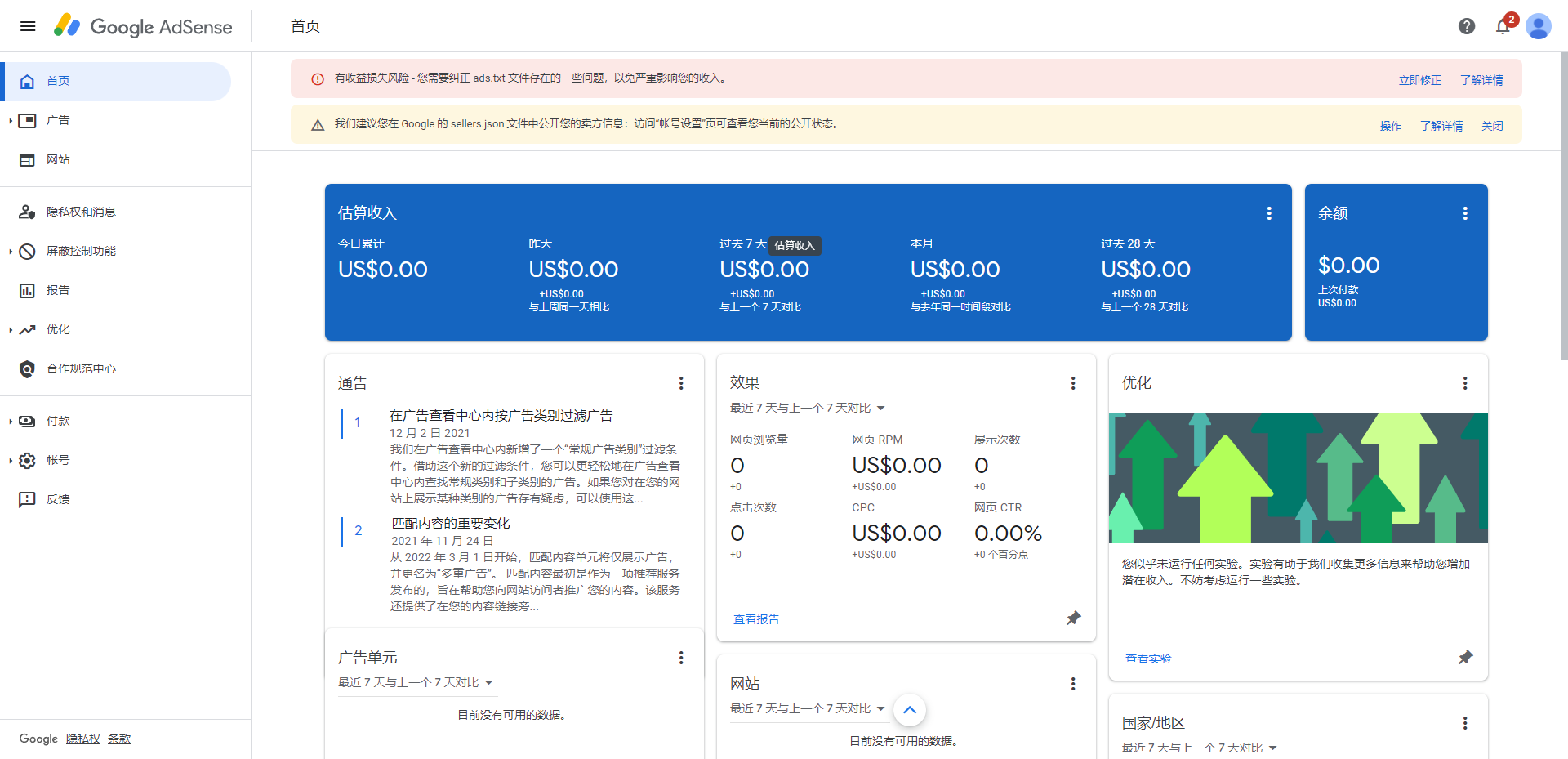Expand the 付款 sidebar submenu arrow

(11, 422)
